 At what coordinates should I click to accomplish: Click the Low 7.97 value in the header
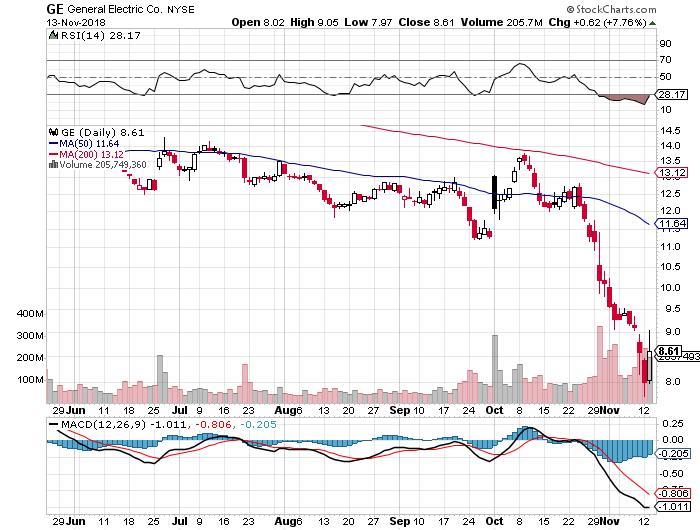click(x=368, y=22)
